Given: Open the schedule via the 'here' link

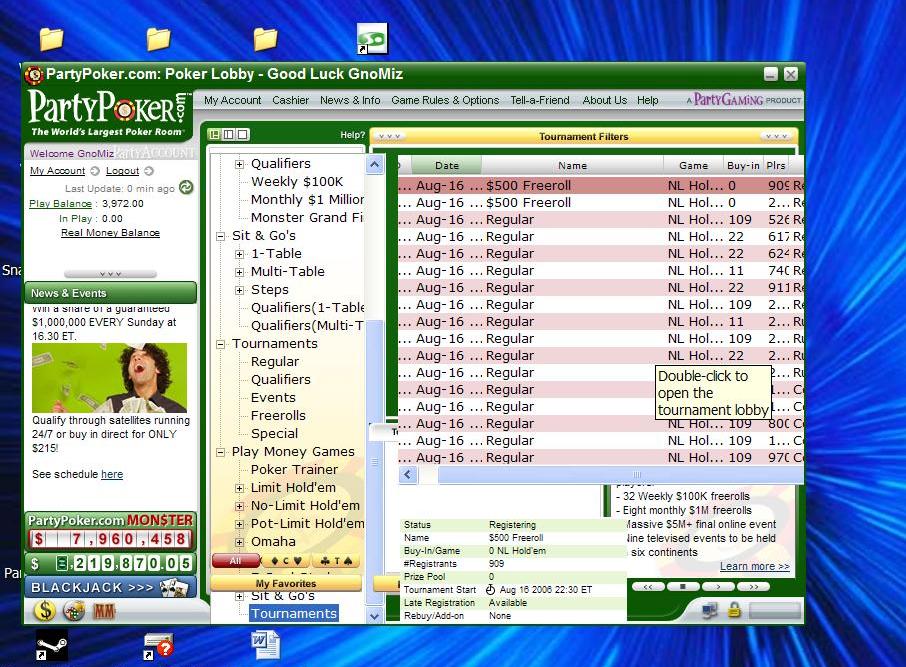Looking at the screenshot, I should [112, 475].
